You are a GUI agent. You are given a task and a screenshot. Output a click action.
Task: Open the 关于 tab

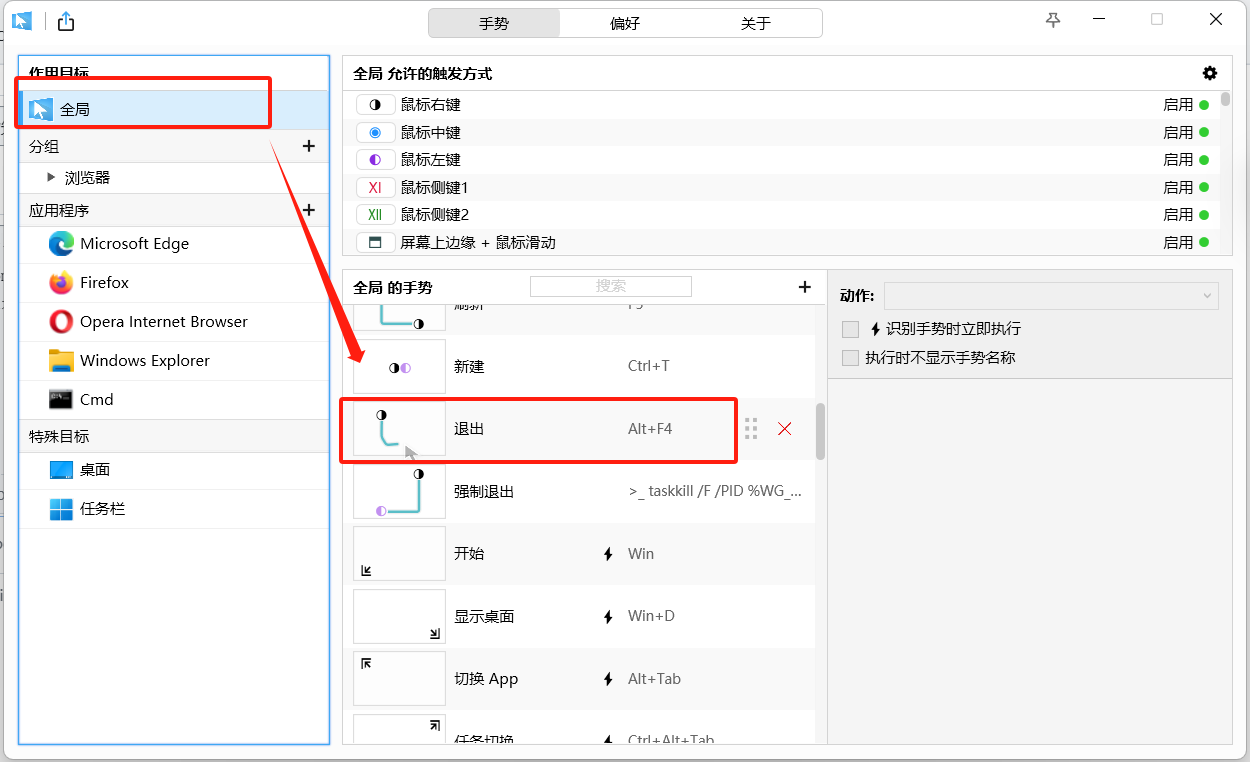point(756,22)
